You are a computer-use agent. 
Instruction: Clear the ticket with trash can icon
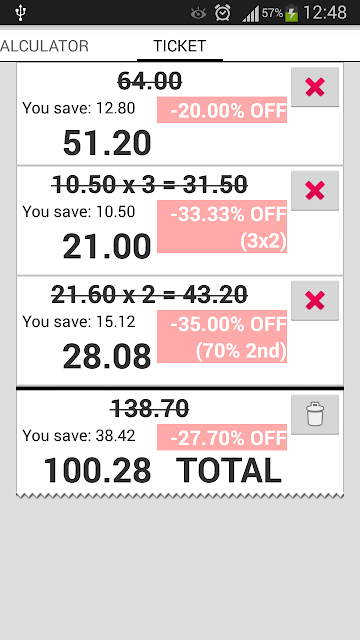[315, 414]
